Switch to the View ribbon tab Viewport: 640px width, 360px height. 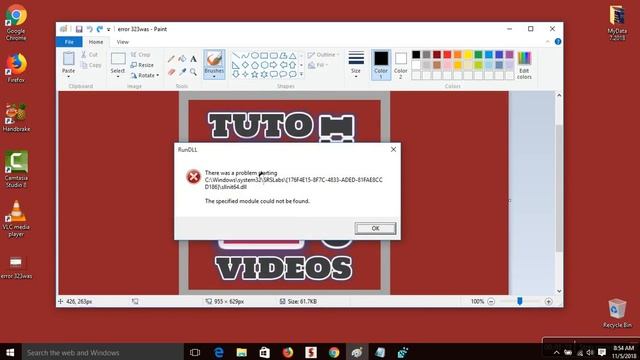pos(122,42)
